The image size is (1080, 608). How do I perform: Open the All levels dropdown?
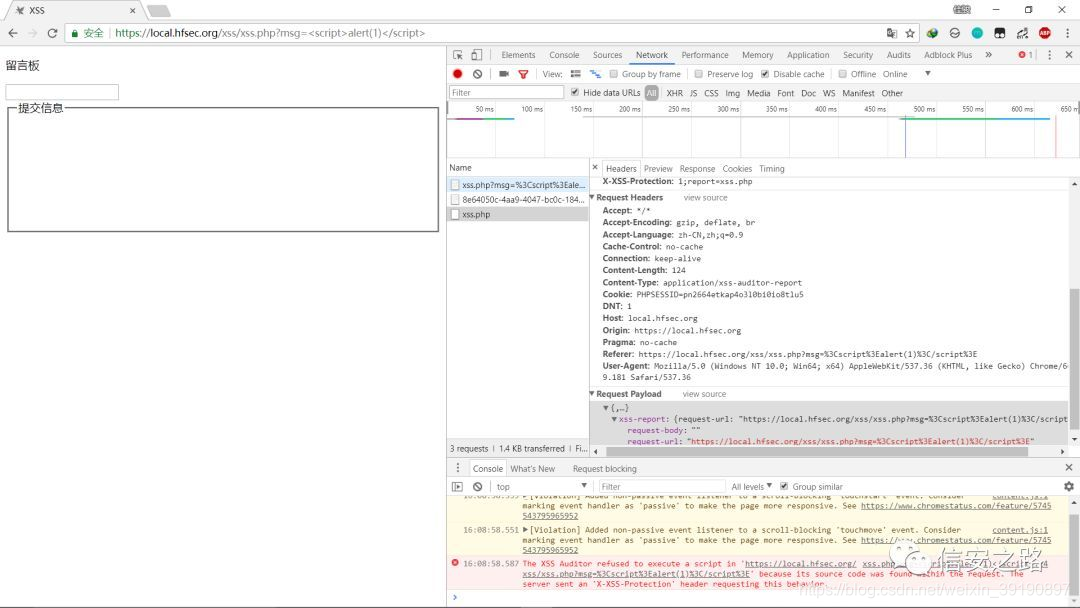tap(751, 486)
